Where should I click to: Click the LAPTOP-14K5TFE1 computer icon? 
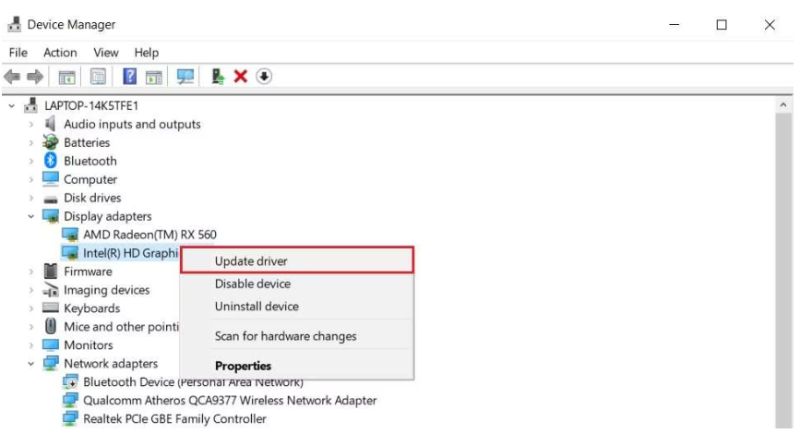(x=31, y=105)
